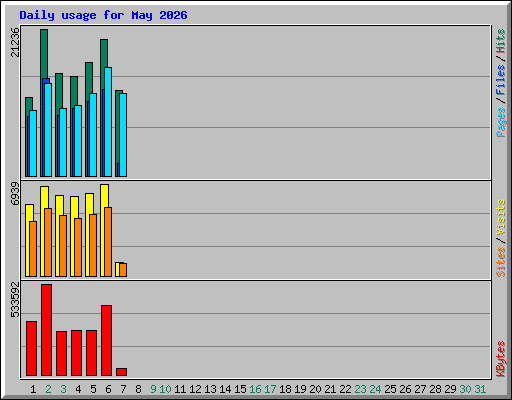Select the day 9 axis label

153,389
